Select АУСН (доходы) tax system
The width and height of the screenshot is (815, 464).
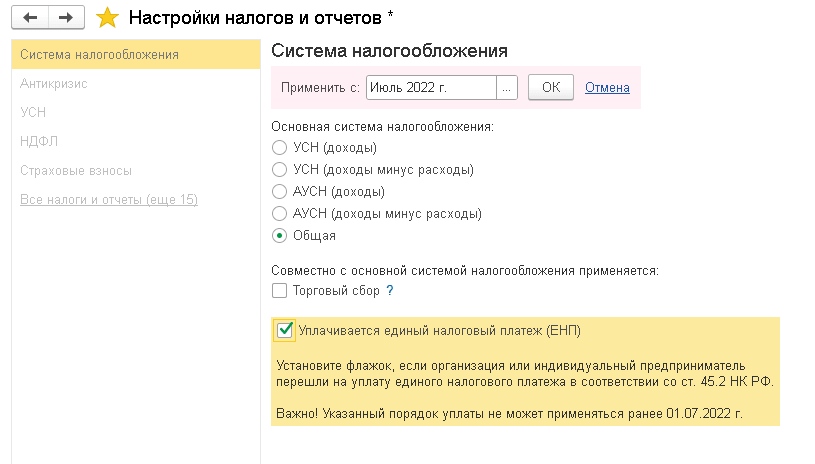click(x=280, y=192)
